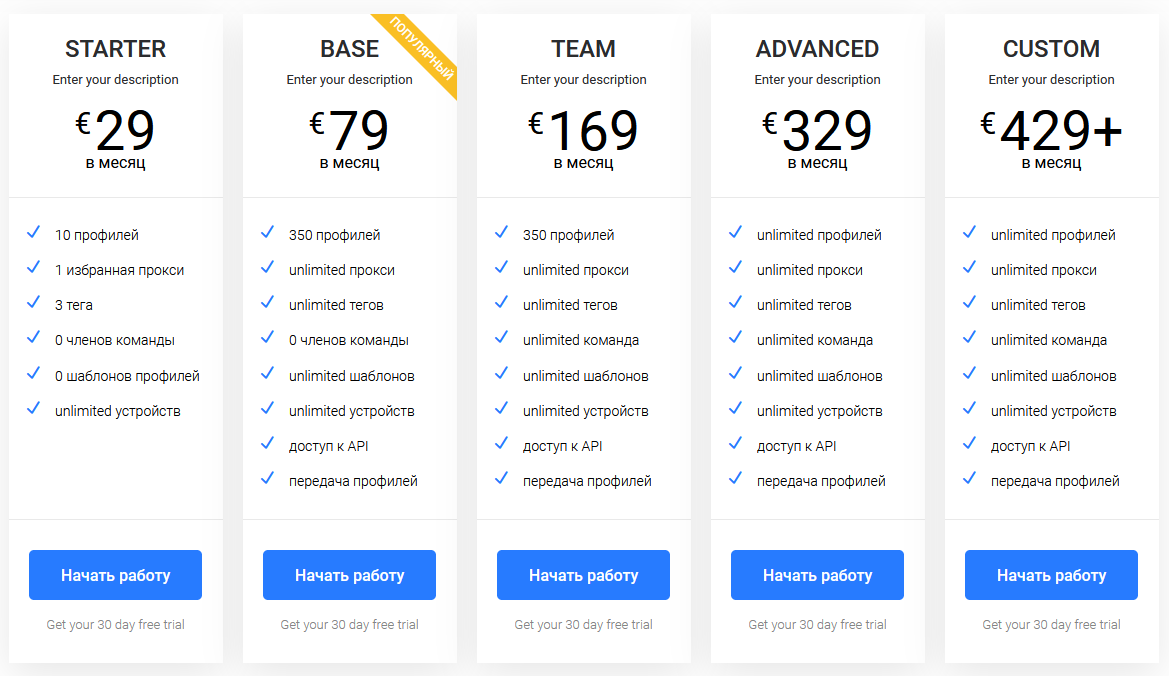Click the checkmark next to BASE доступ к API
This screenshot has width=1169, height=676.
pyautogui.click(x=268, y=443)
